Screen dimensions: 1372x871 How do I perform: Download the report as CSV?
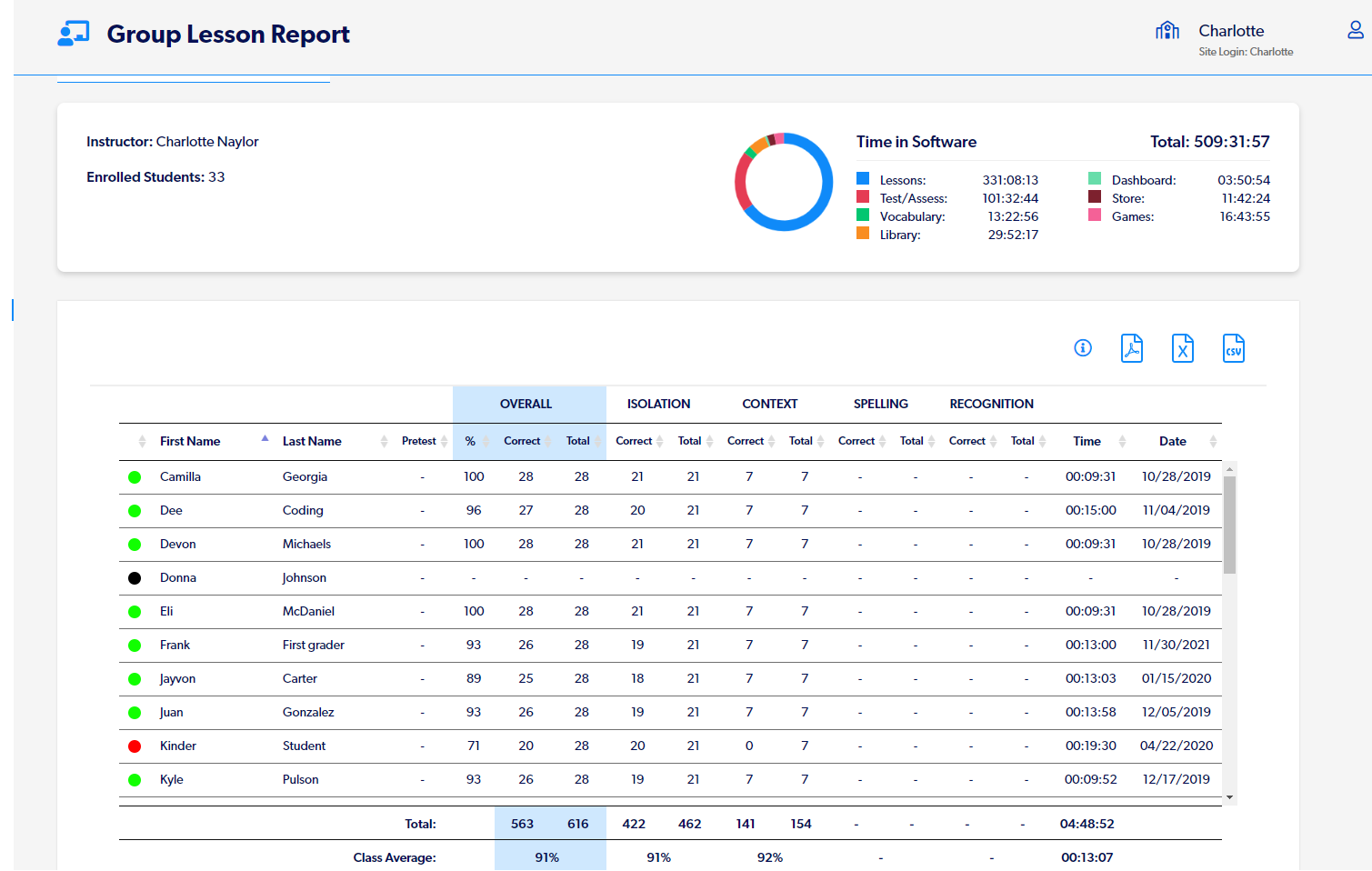pos(1234,347)
